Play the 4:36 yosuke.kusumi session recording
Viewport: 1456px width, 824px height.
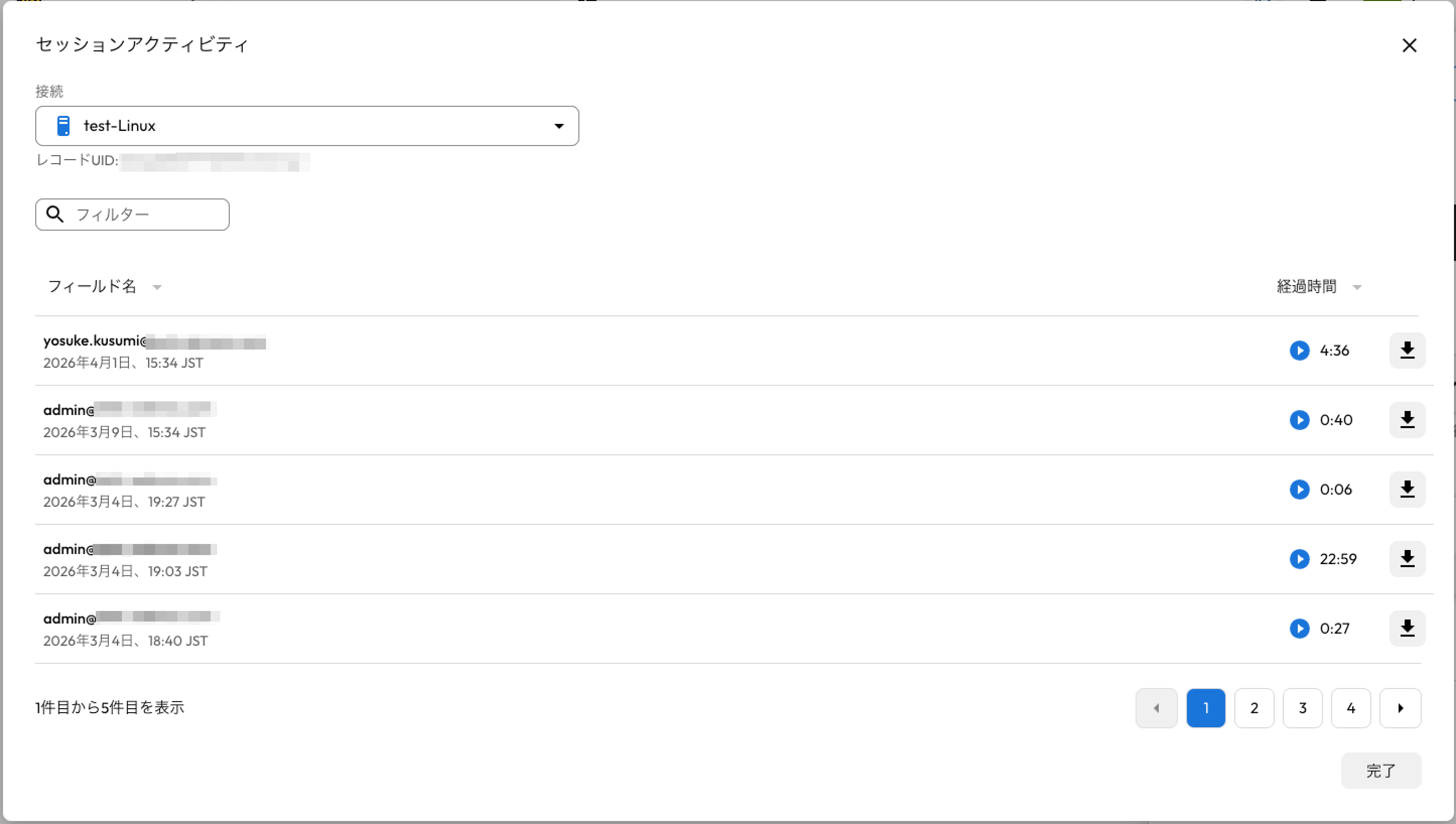pyautogui.click(x=1299, y=351)
